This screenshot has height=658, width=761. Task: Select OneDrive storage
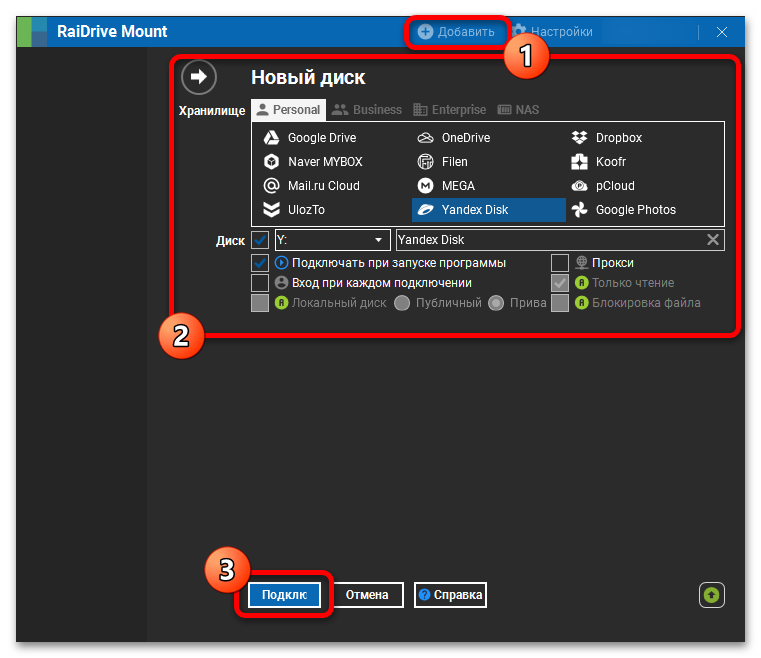pos(454,138)
